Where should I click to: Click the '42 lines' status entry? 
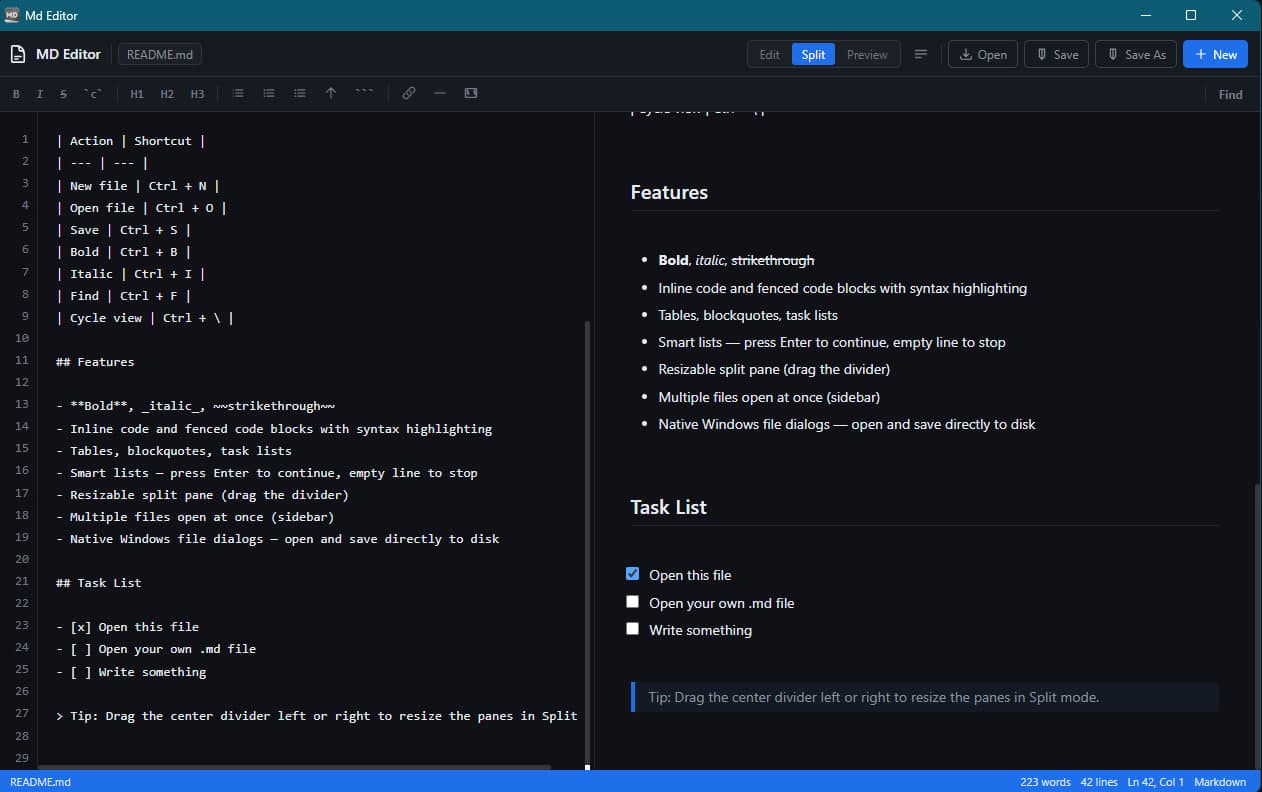1099,782
